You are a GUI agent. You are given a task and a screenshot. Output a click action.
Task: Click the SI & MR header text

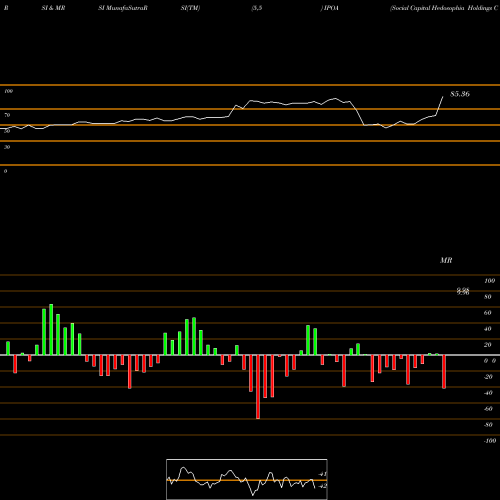53,8
